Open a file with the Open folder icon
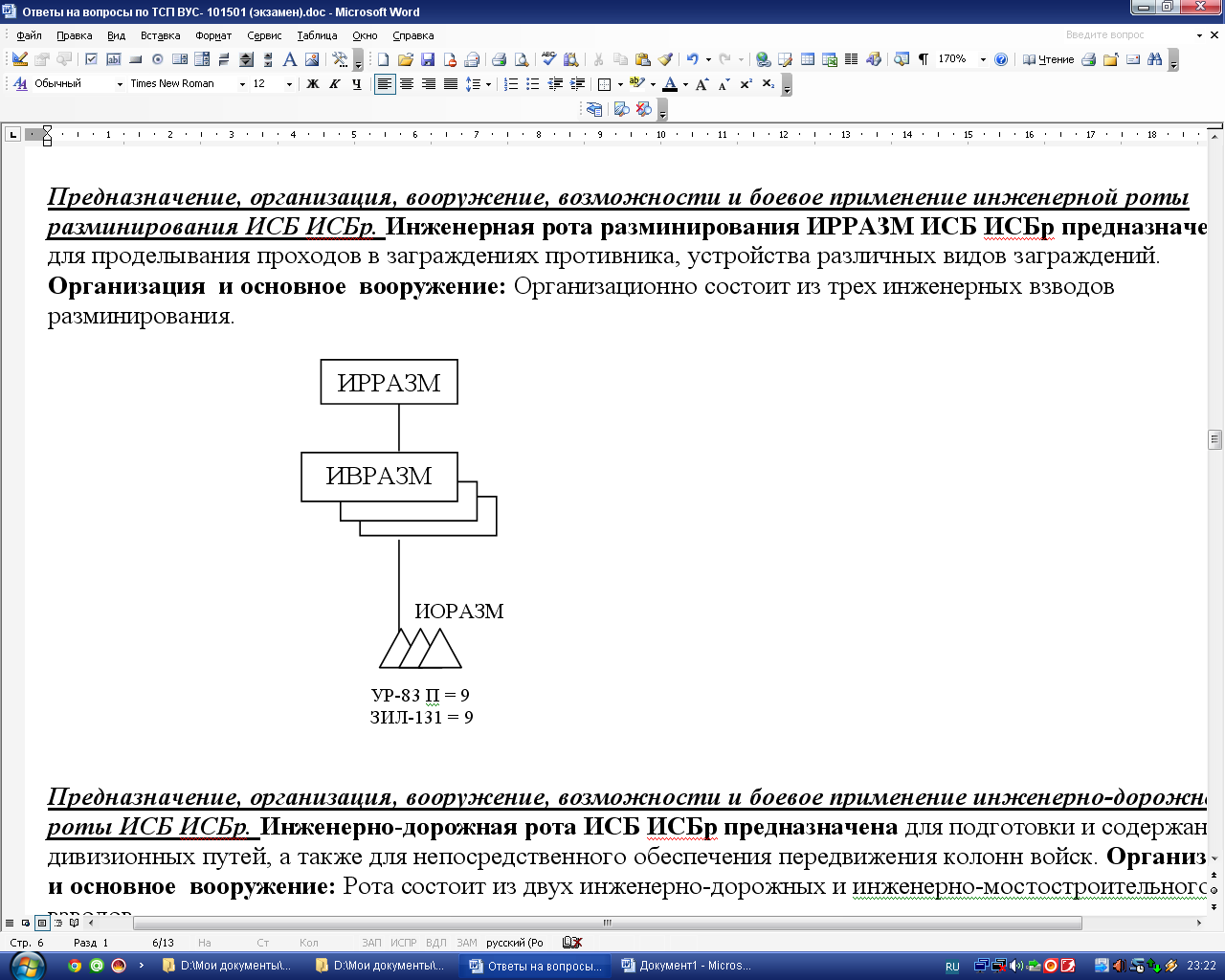Viewport: 1225px width, 980px height. click(405, 59)
